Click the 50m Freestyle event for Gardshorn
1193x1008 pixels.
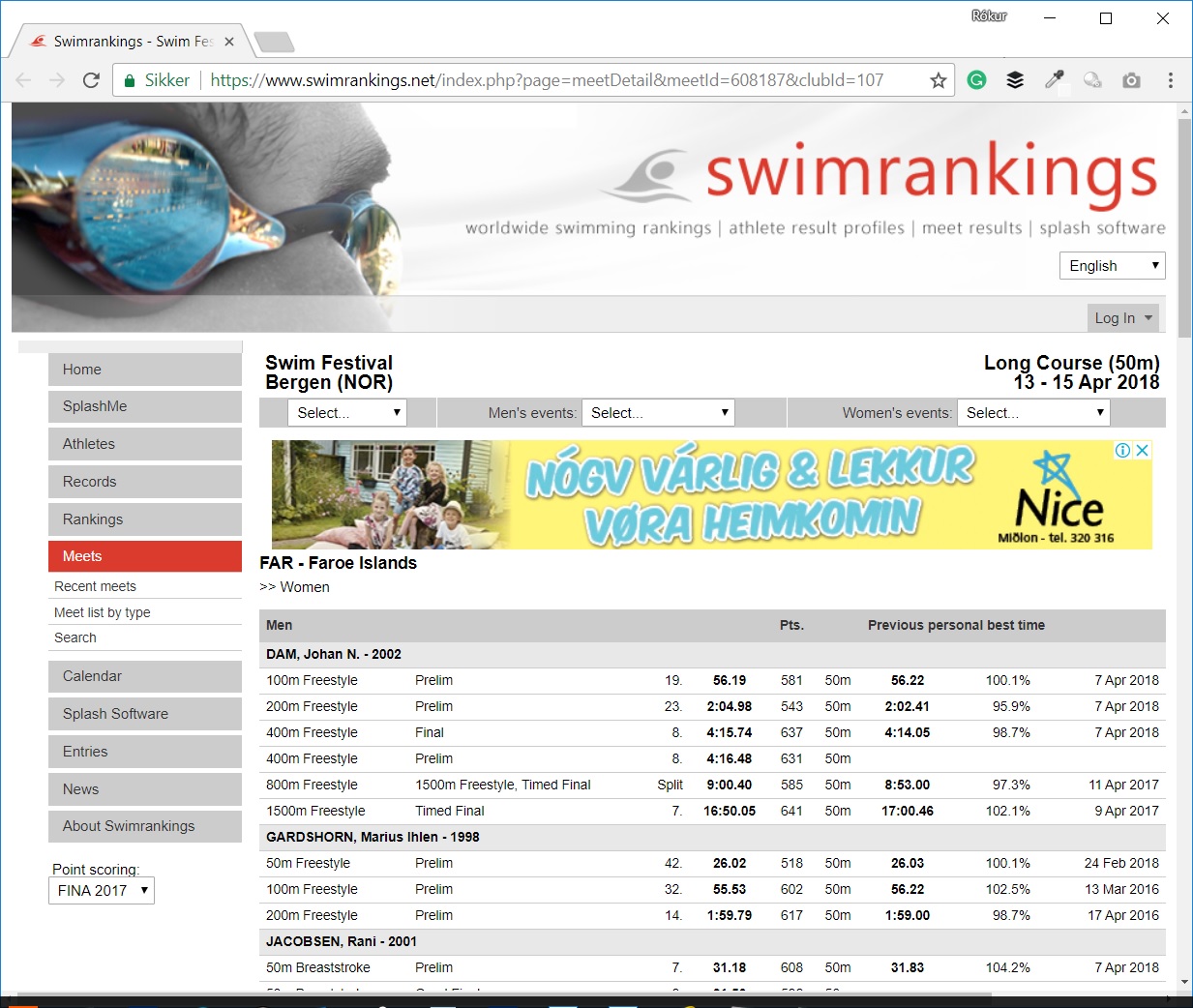308,863
